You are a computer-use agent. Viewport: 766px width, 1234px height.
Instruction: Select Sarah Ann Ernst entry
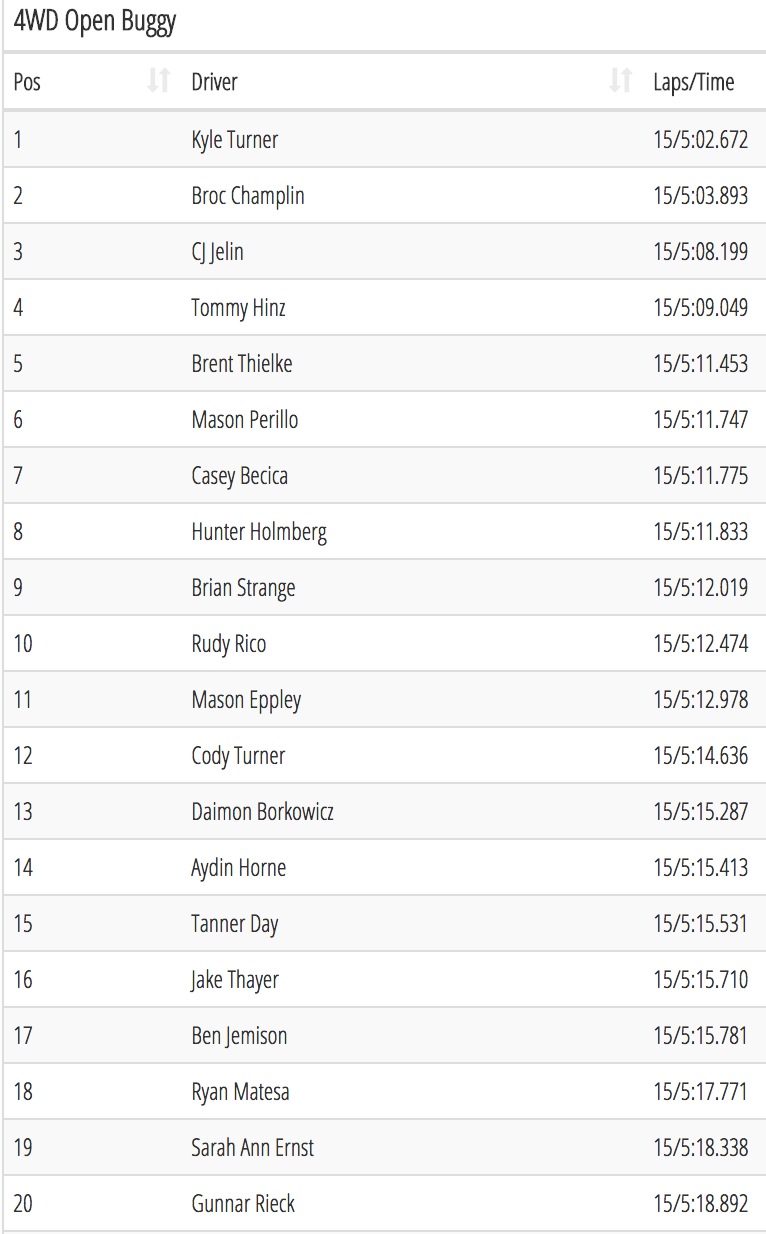252,1147
